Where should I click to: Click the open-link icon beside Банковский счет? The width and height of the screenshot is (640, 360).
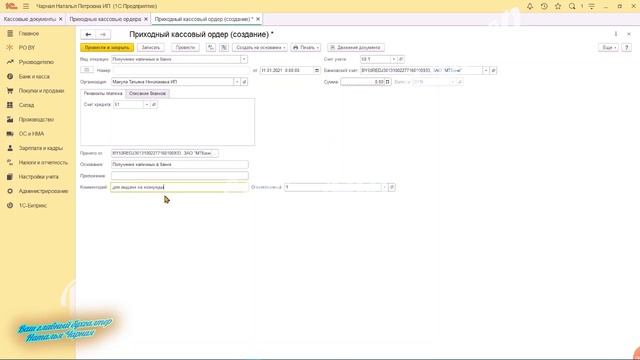493,71
